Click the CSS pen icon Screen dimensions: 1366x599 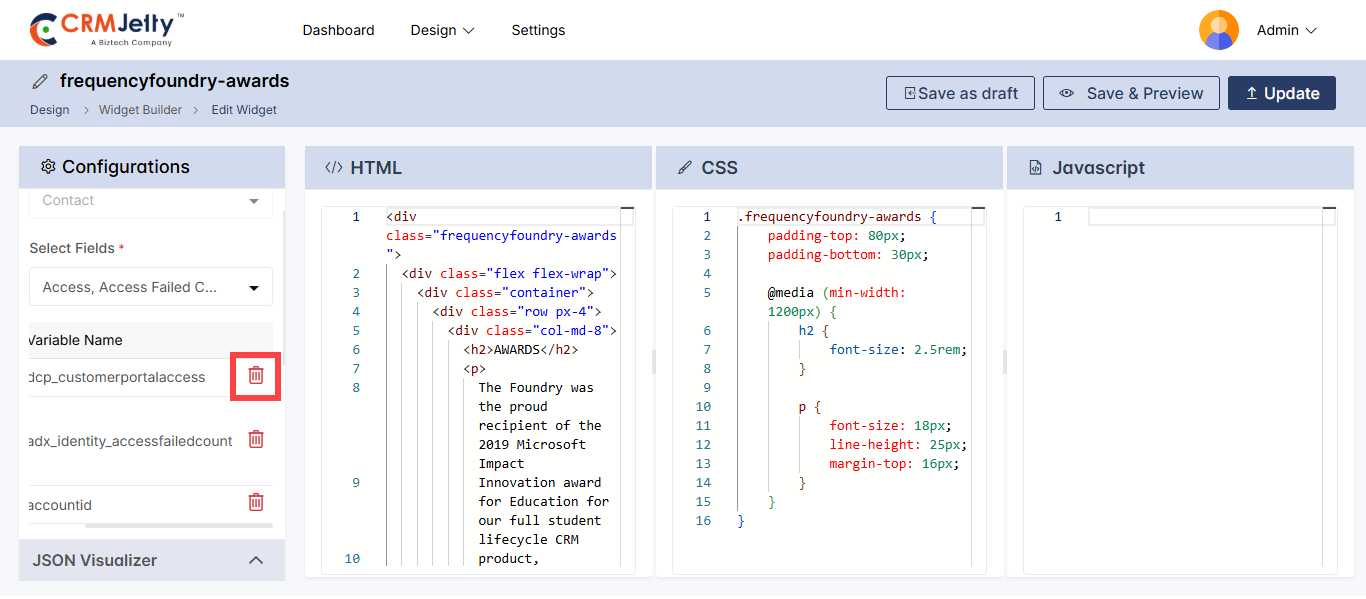[685, 168]
